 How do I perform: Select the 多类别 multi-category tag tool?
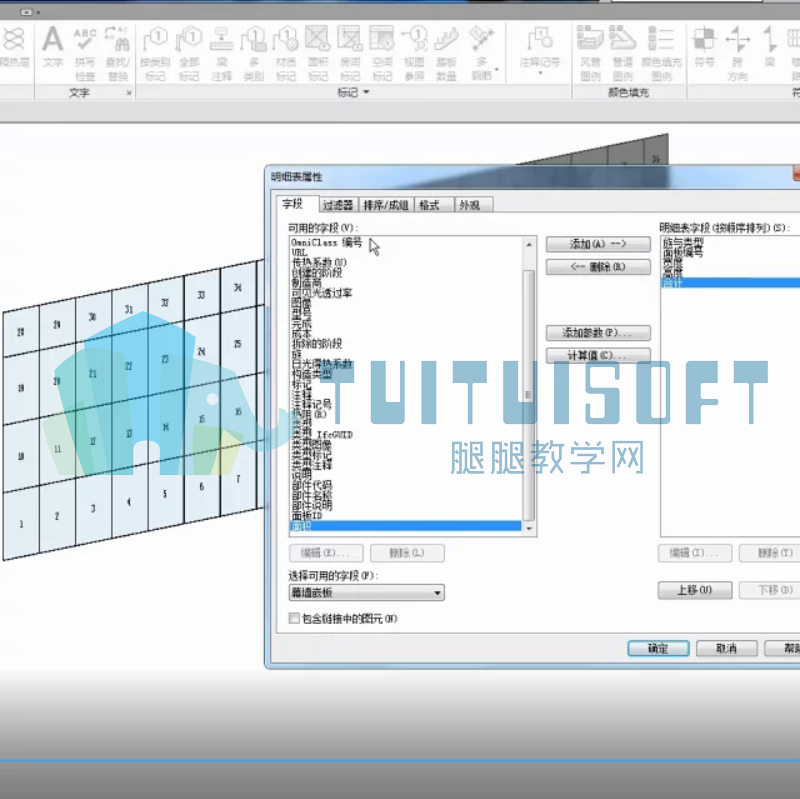[254, 53]
